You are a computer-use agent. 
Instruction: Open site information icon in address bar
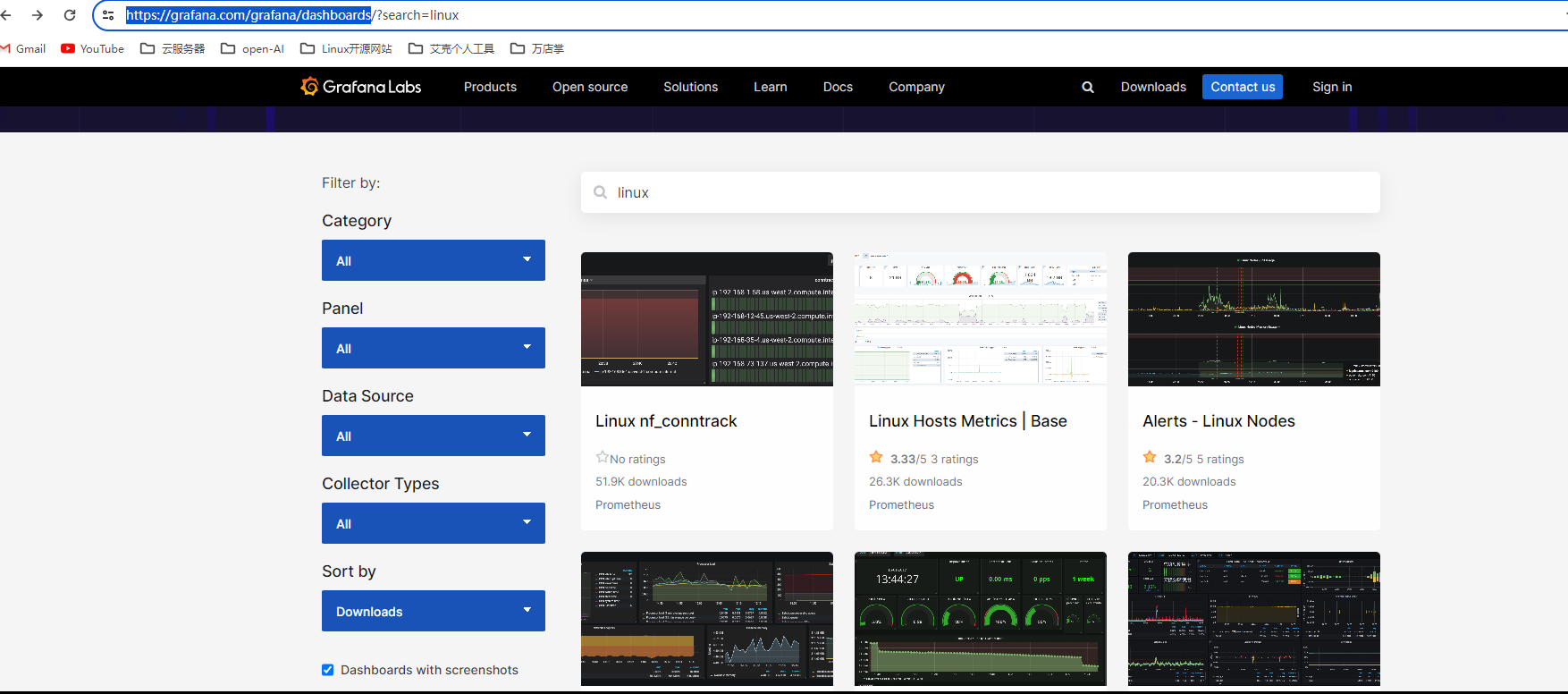click(108, 15)
